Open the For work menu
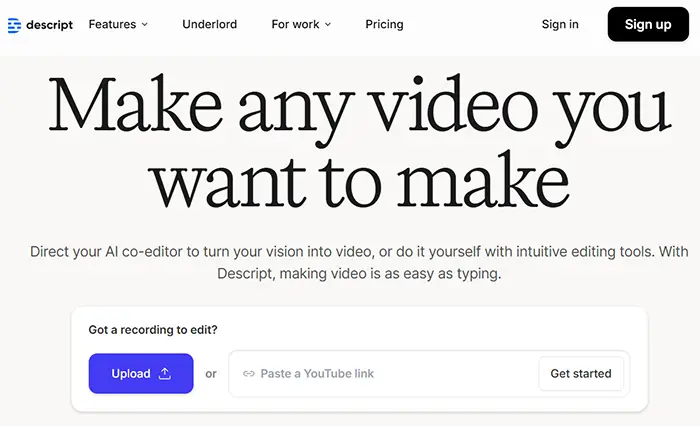The image size is (700, 426). (x=295, y=24)
